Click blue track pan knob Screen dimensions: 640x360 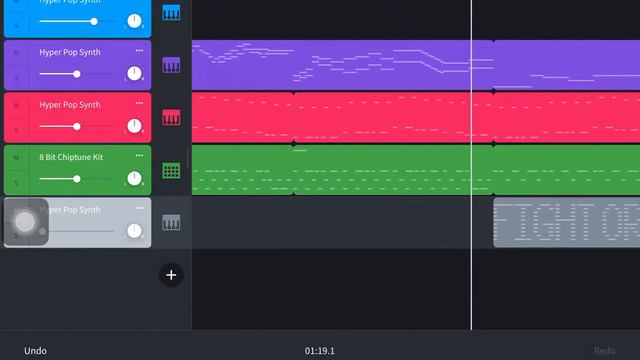(134, 21)
